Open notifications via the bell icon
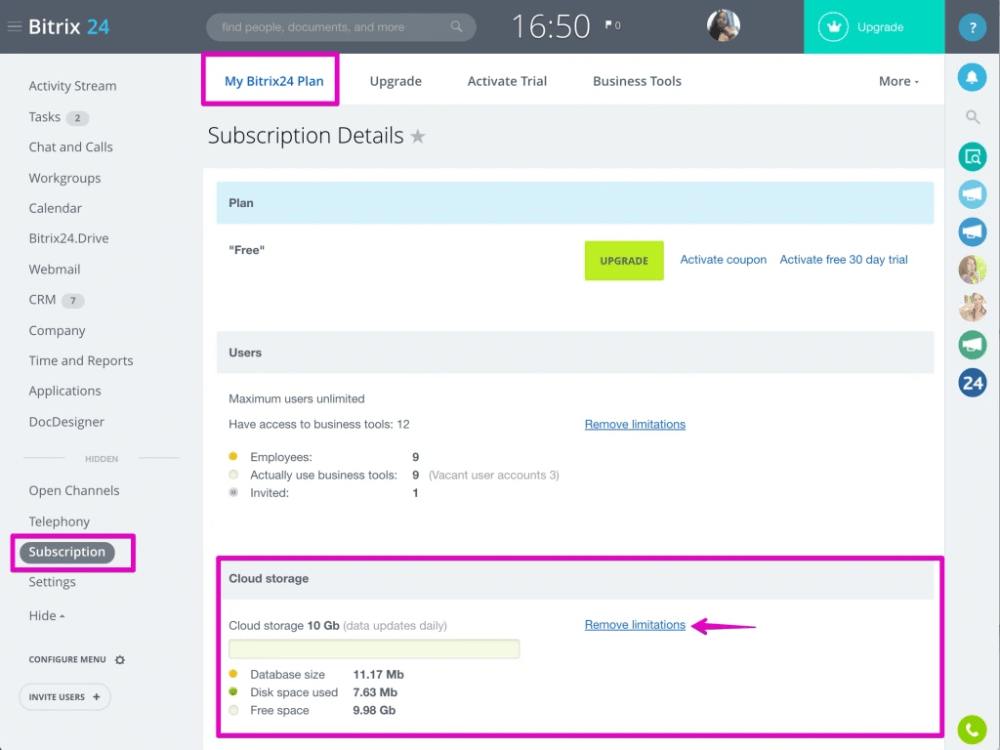1000x750 pixels. tap(972, 76)
